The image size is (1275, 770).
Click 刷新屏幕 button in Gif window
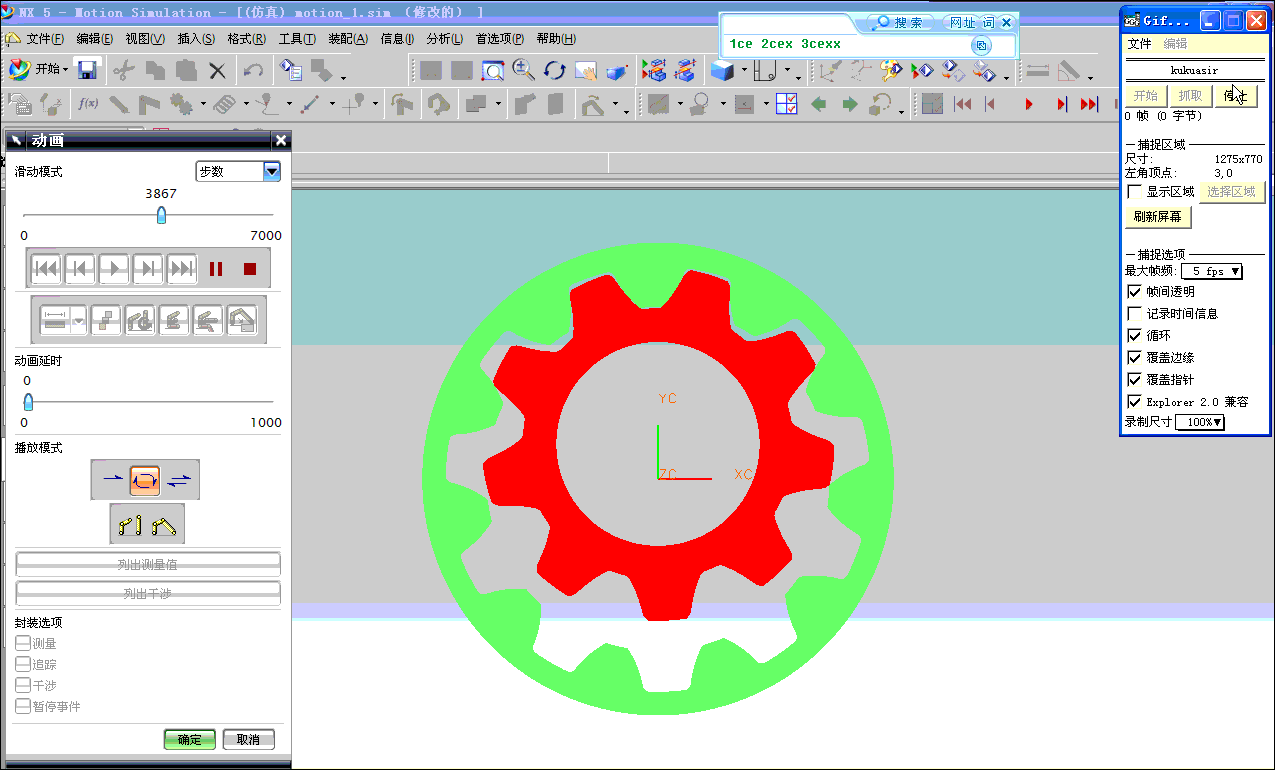point(1158,217)
